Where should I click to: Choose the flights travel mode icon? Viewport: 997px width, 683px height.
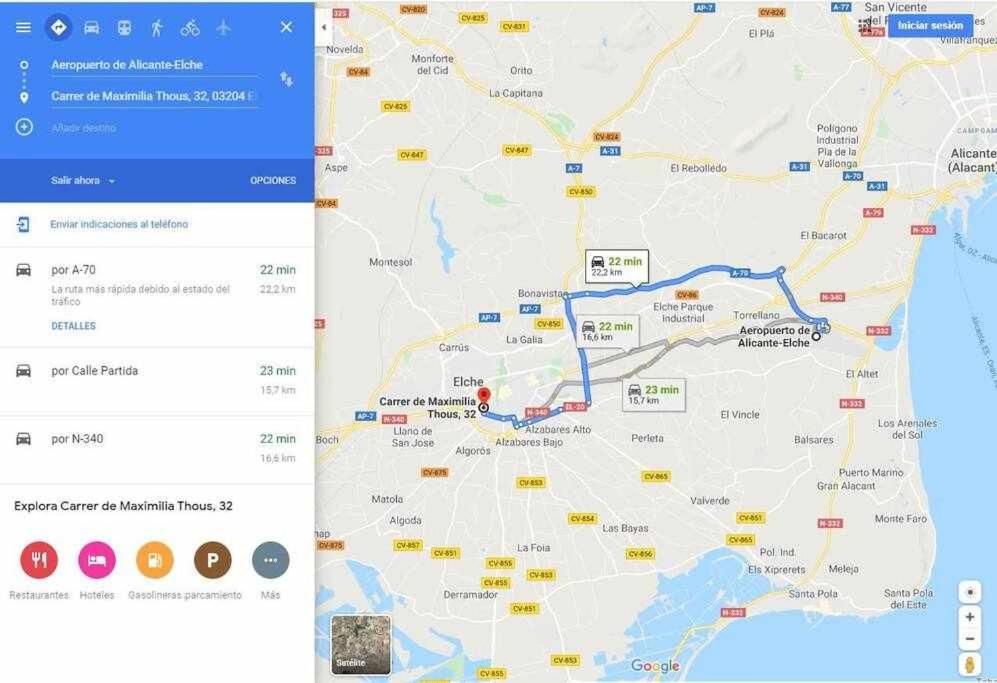click(x=223, y=27)
